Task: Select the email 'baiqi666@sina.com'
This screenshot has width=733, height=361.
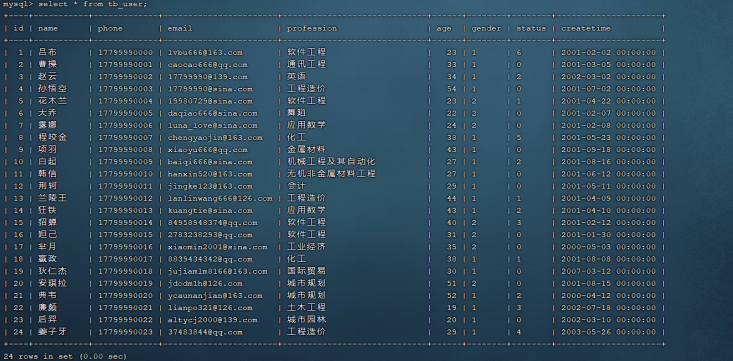Action: pos(210,162)
